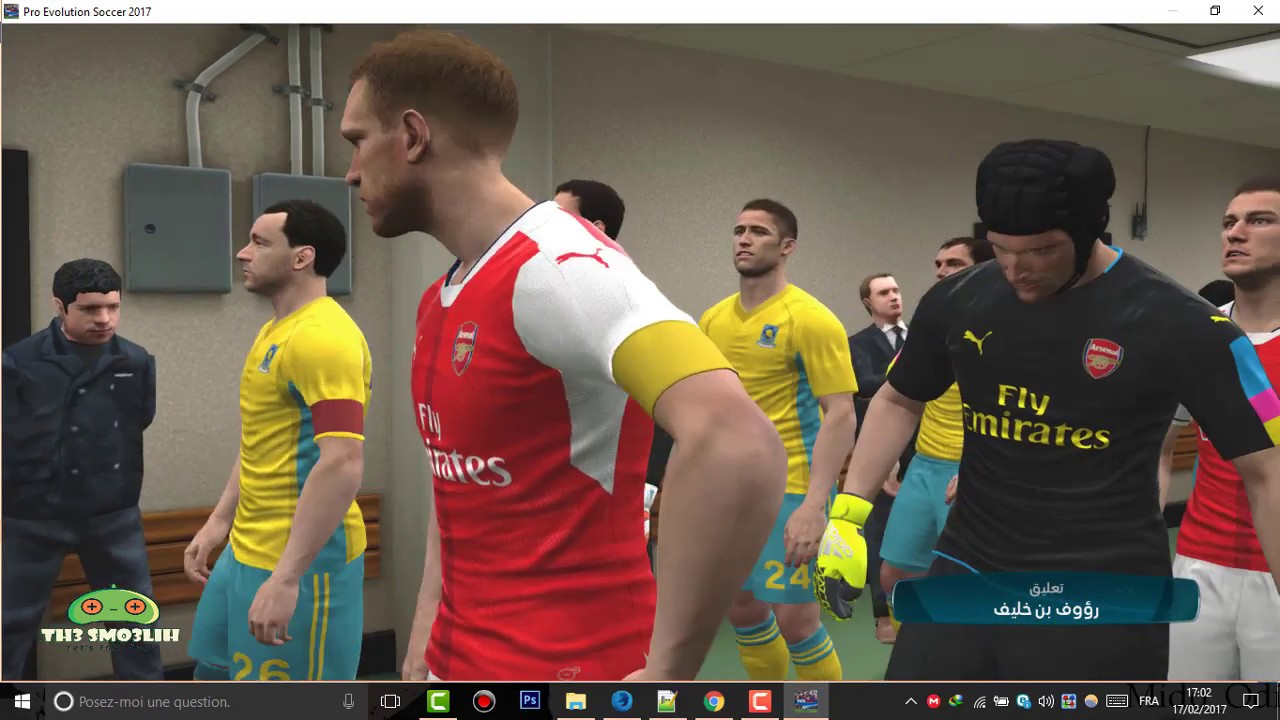
Task: Click the battery status tray icon
Action: (1001, 702)
